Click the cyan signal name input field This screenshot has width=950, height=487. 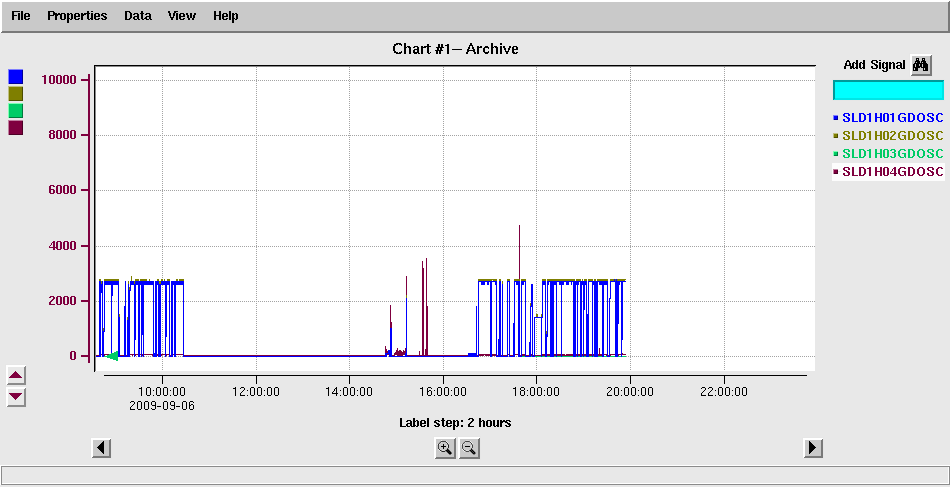pos(888,90)
